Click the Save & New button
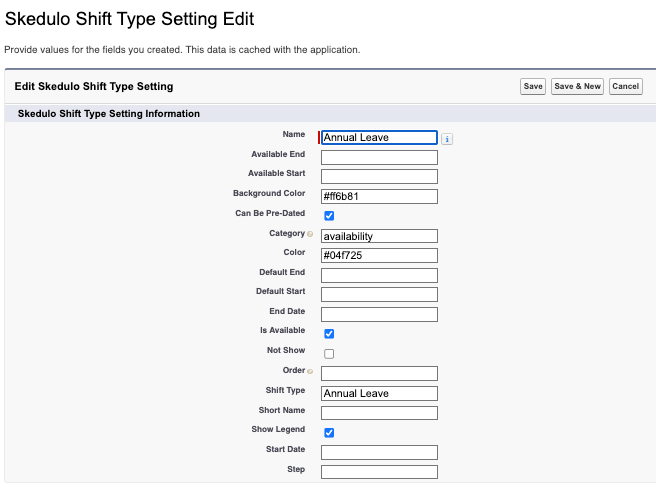The image size is (656, 486). (x=577, y=87)
